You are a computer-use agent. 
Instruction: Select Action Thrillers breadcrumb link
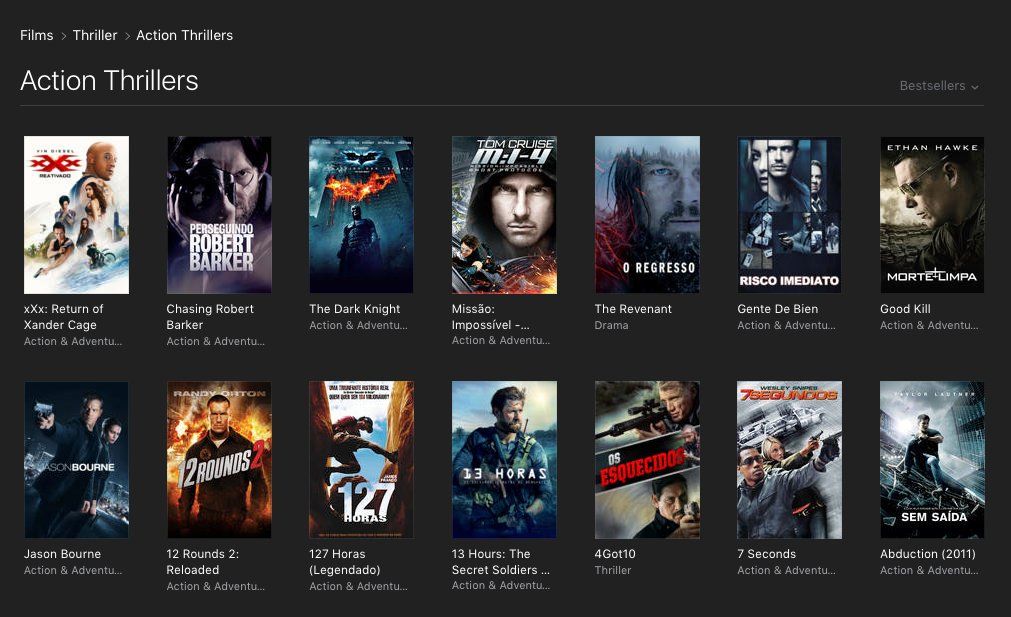coord(184,35)
